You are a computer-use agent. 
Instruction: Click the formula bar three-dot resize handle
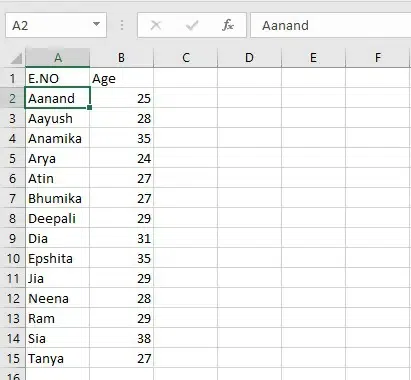tap(122, 25)
